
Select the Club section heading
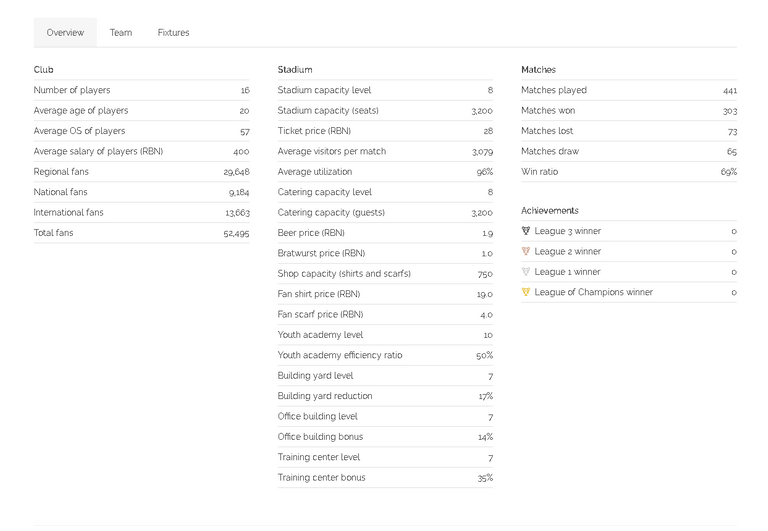pyautogui.click(x=44, y=70)
